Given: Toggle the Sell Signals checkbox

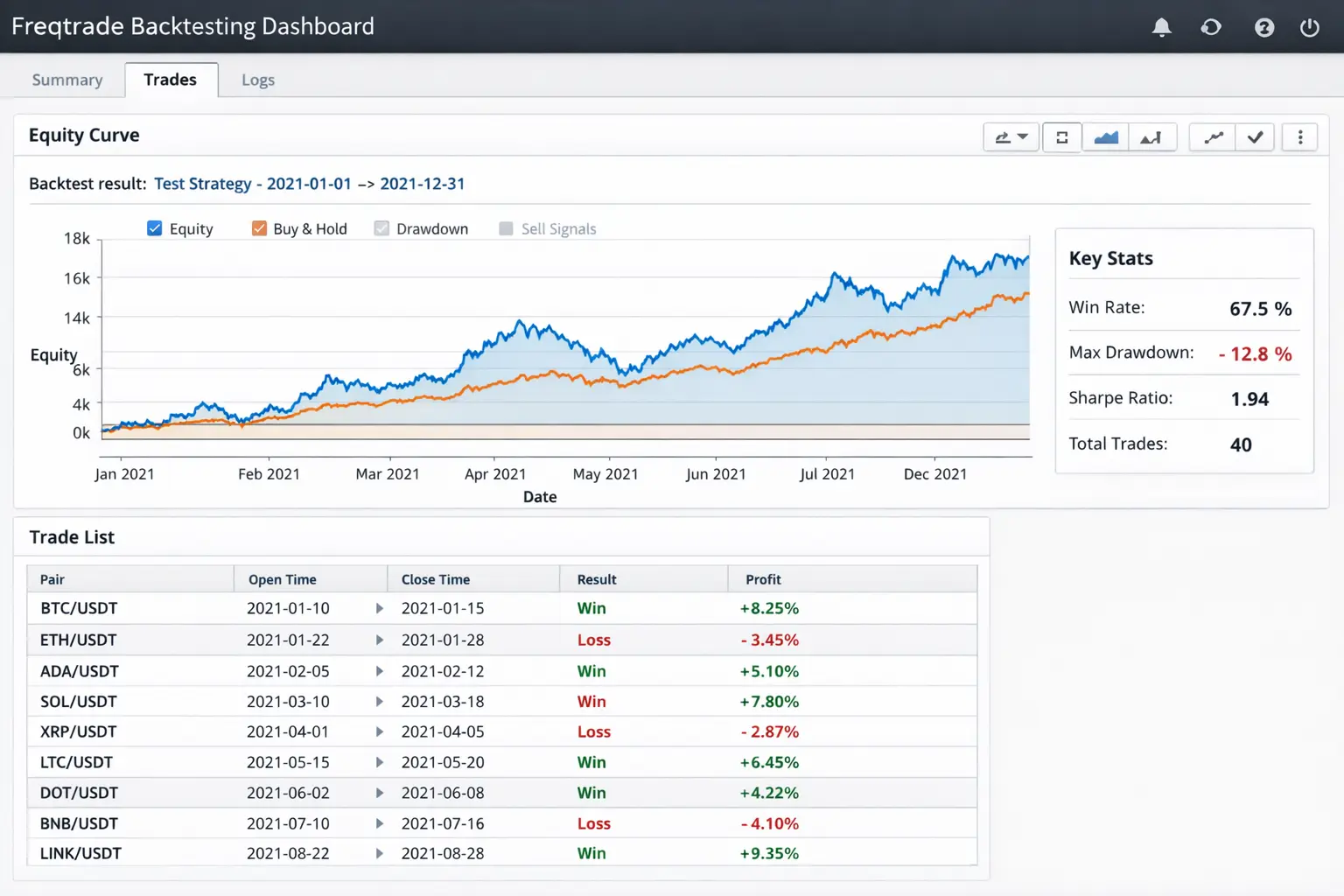Looking at the screenshot, I should 506,227.
